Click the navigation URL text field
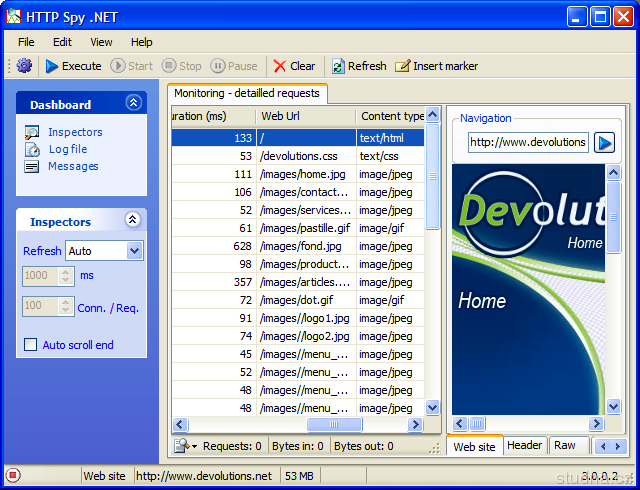 click(528, 142)
